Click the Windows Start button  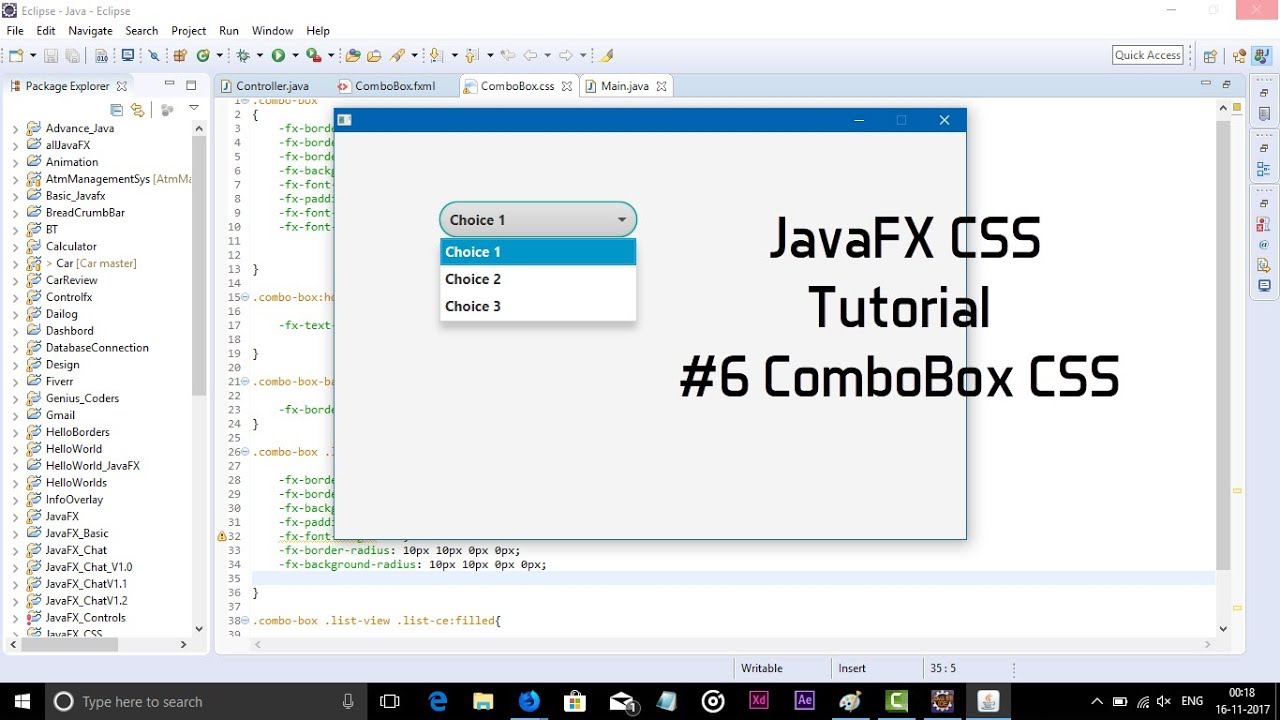click(x=21, y=701)
